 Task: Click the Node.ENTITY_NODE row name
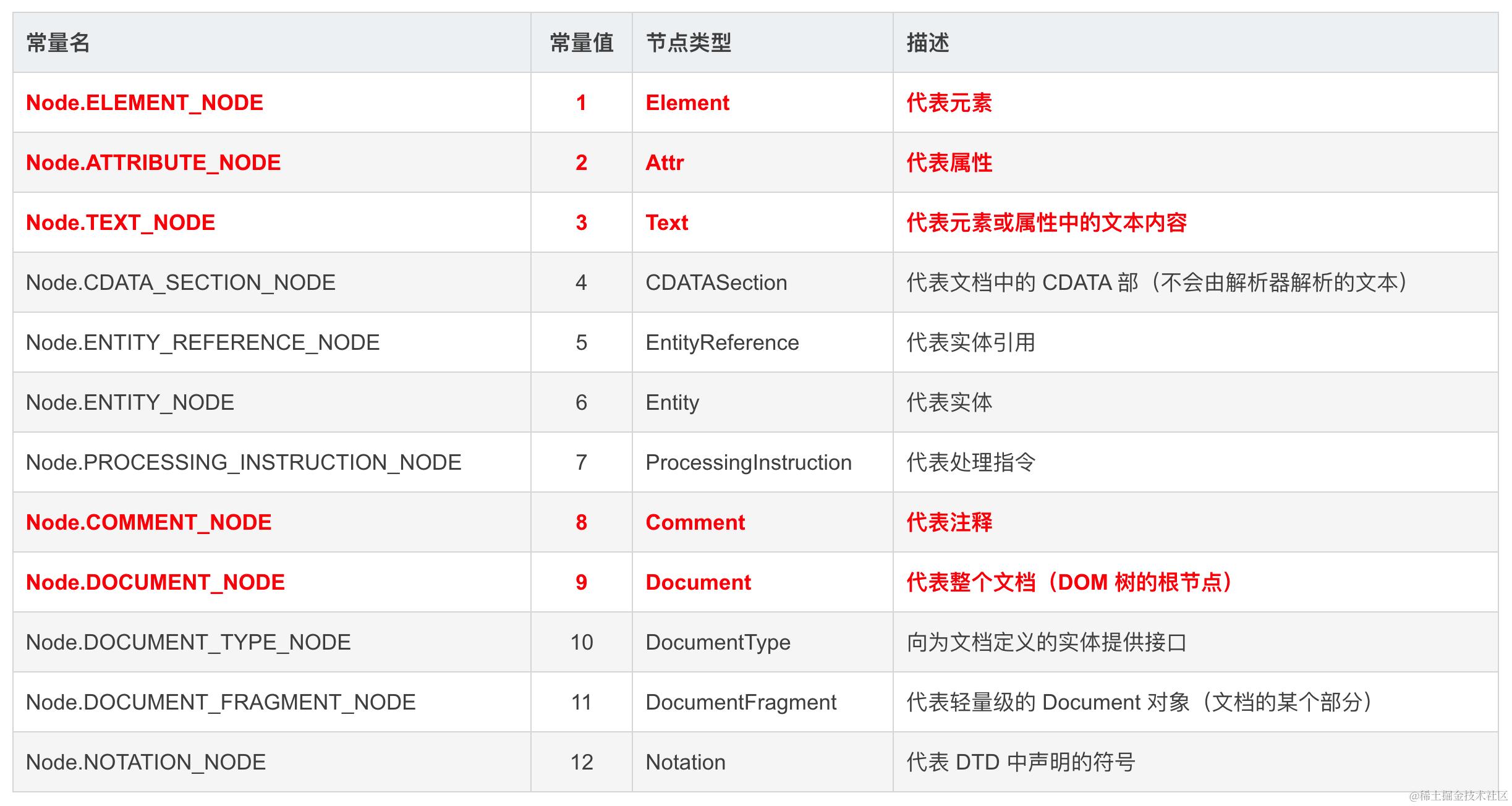(130, 402)
